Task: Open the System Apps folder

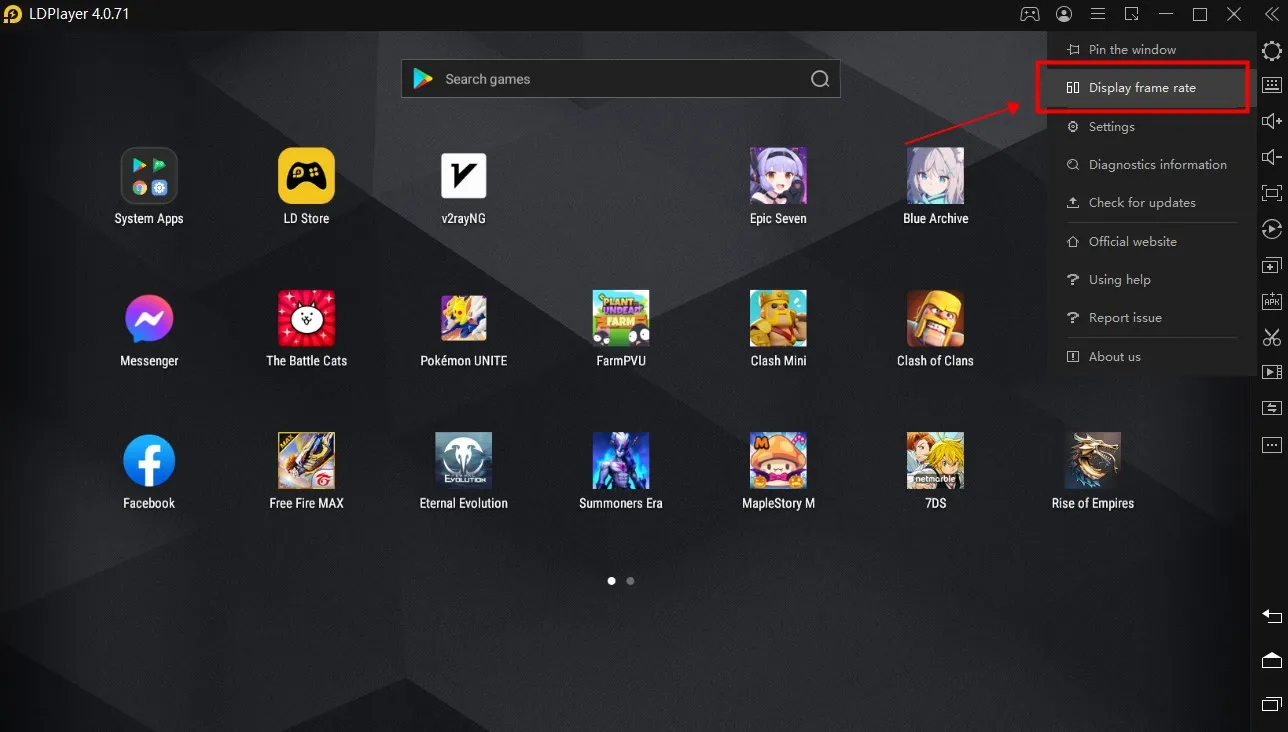Action: tap(149, 176)
